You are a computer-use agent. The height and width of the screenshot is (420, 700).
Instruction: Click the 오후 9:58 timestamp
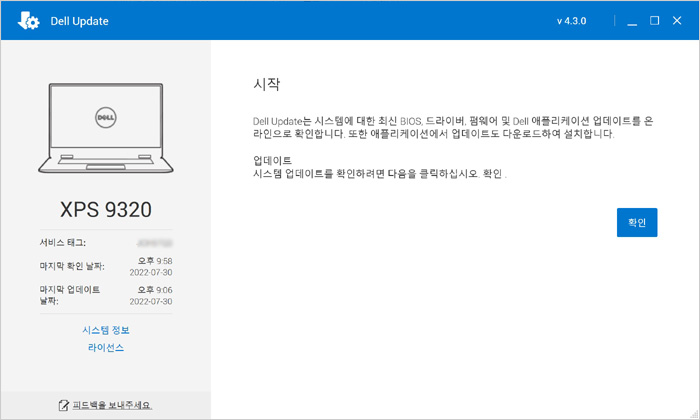(x=155, y=261)
